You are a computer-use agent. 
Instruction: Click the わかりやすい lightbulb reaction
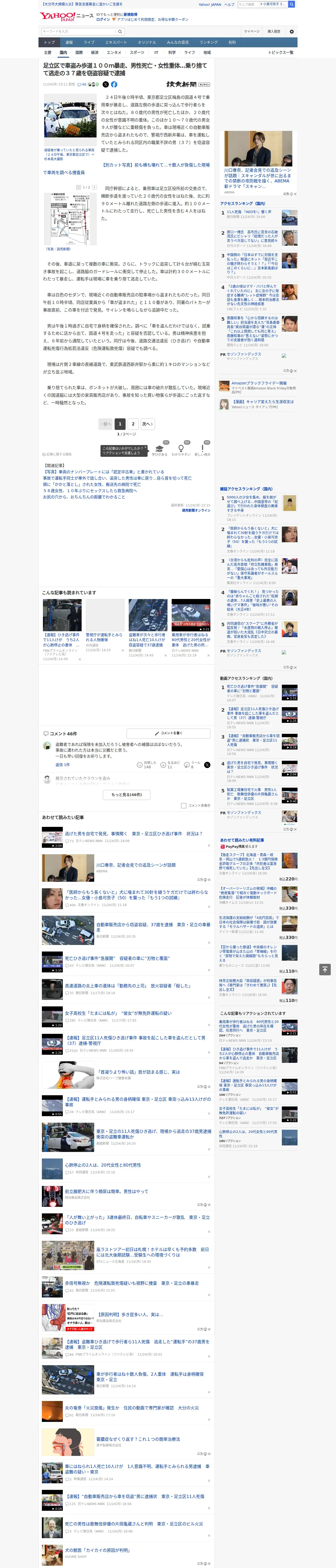click(x=181, y=449)
